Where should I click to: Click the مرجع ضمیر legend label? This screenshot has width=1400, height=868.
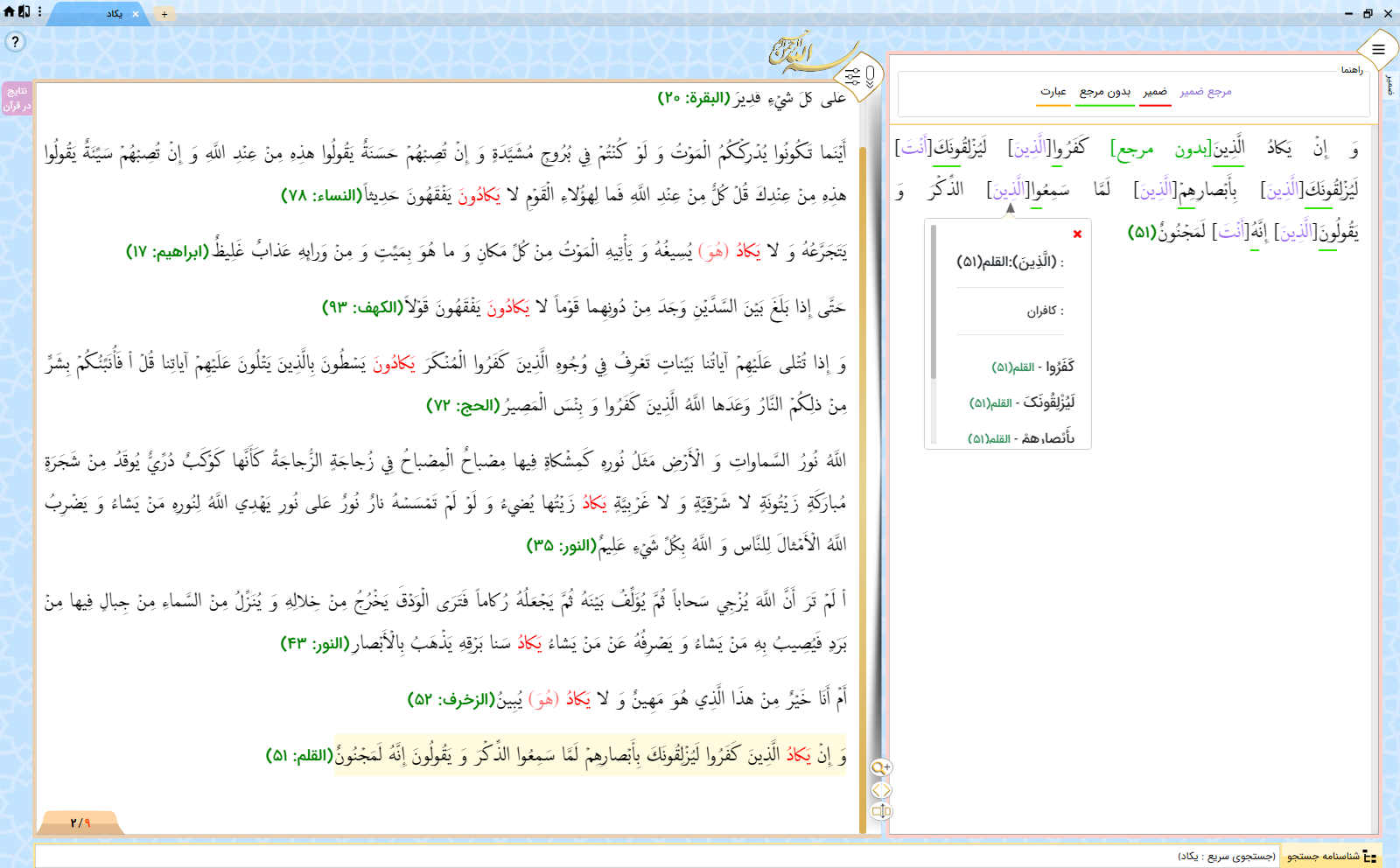[1205, 92]
